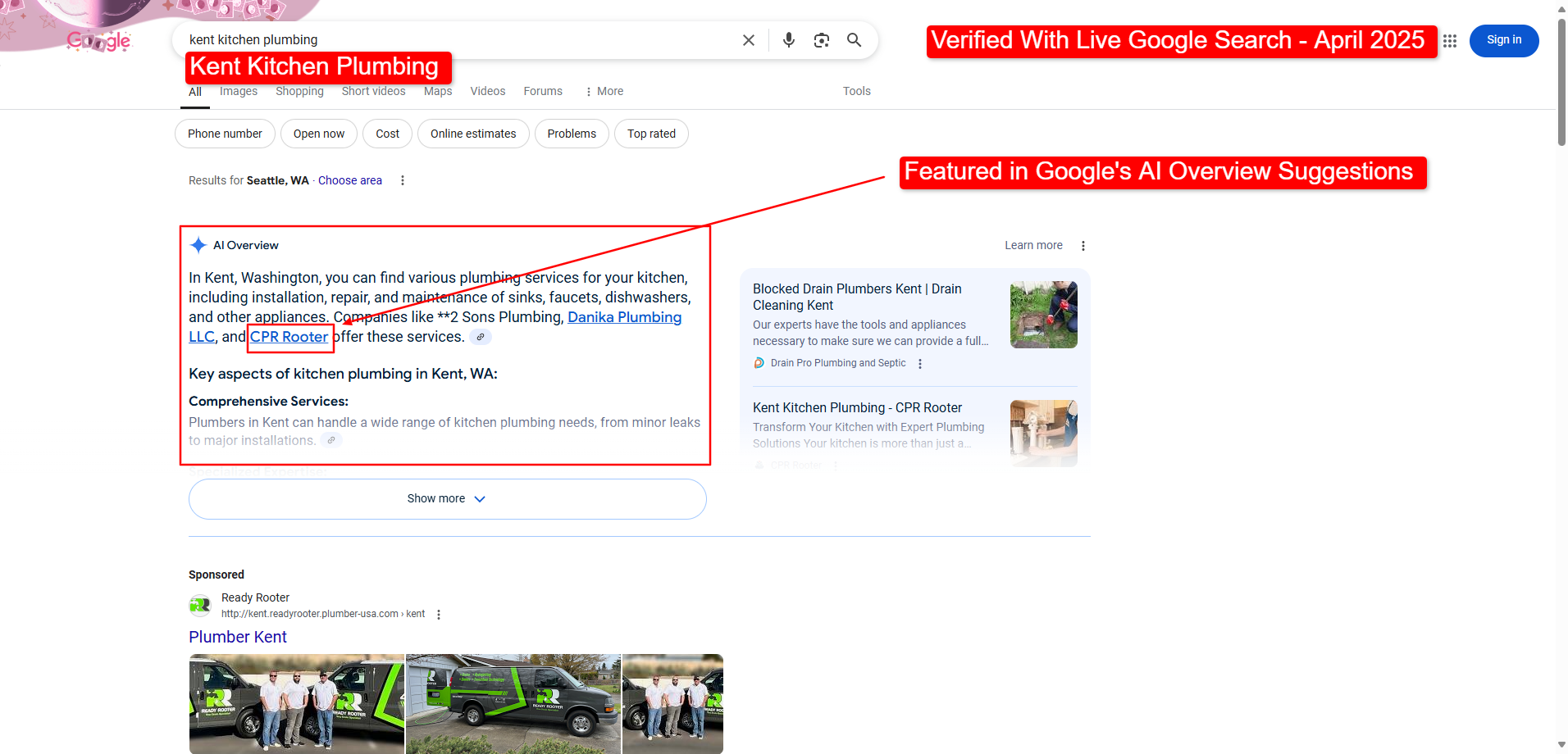Open the Google logo home link
Screen dimensions: 1568x754
point(98,41)
